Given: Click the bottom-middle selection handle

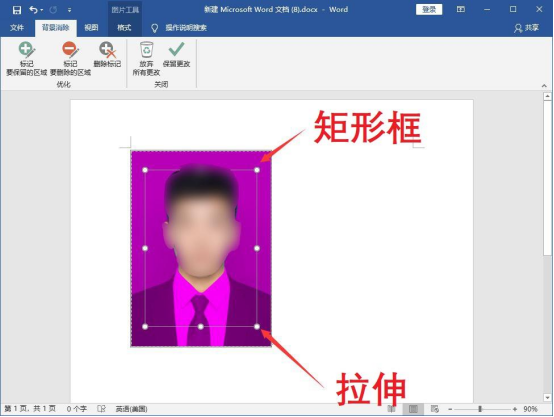Looking at the screenshot, I should pos(201,327).
